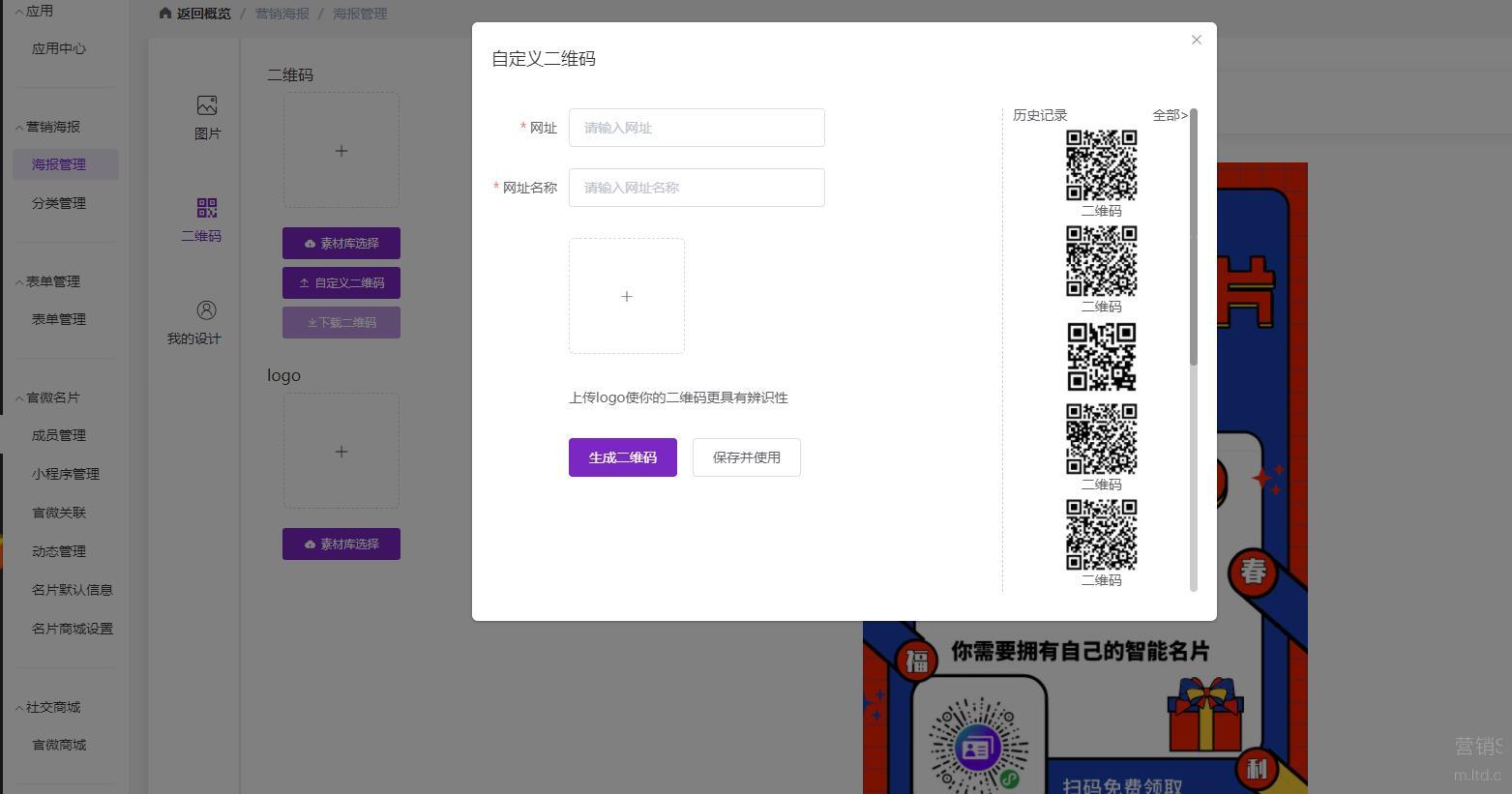This screenshot has width=1512, height=794.
Task: Click 返回概览 breadcrumb link
Action: click(204, 14)
